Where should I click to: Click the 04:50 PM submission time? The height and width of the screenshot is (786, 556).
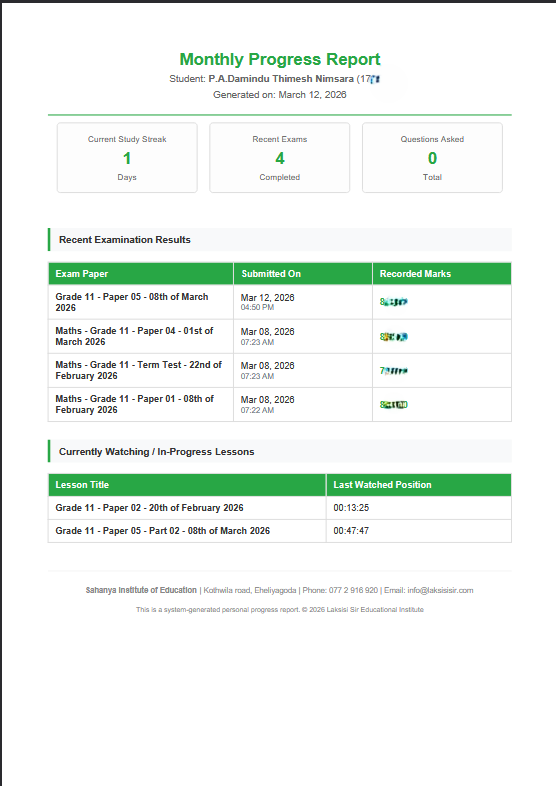click(257, 307)
